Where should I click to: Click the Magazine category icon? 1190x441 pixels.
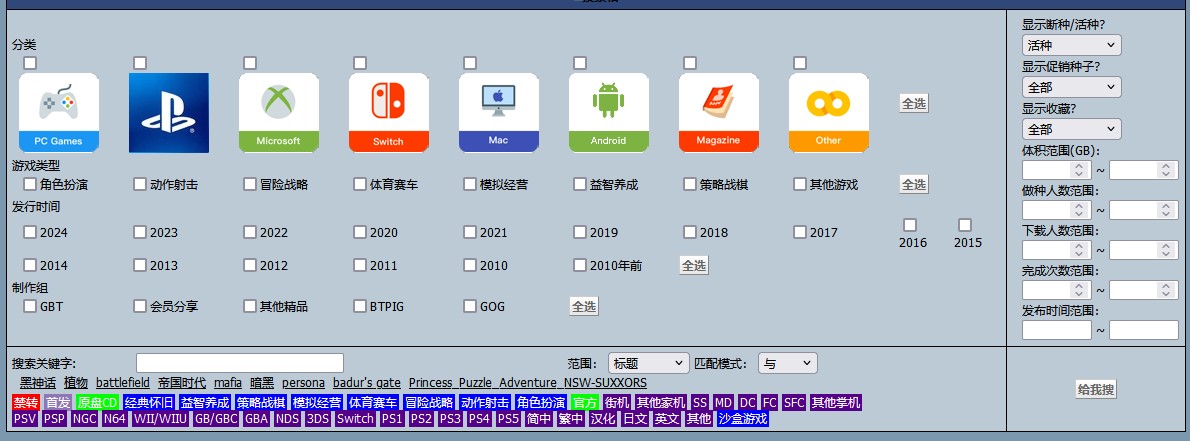tap(719, 113)
